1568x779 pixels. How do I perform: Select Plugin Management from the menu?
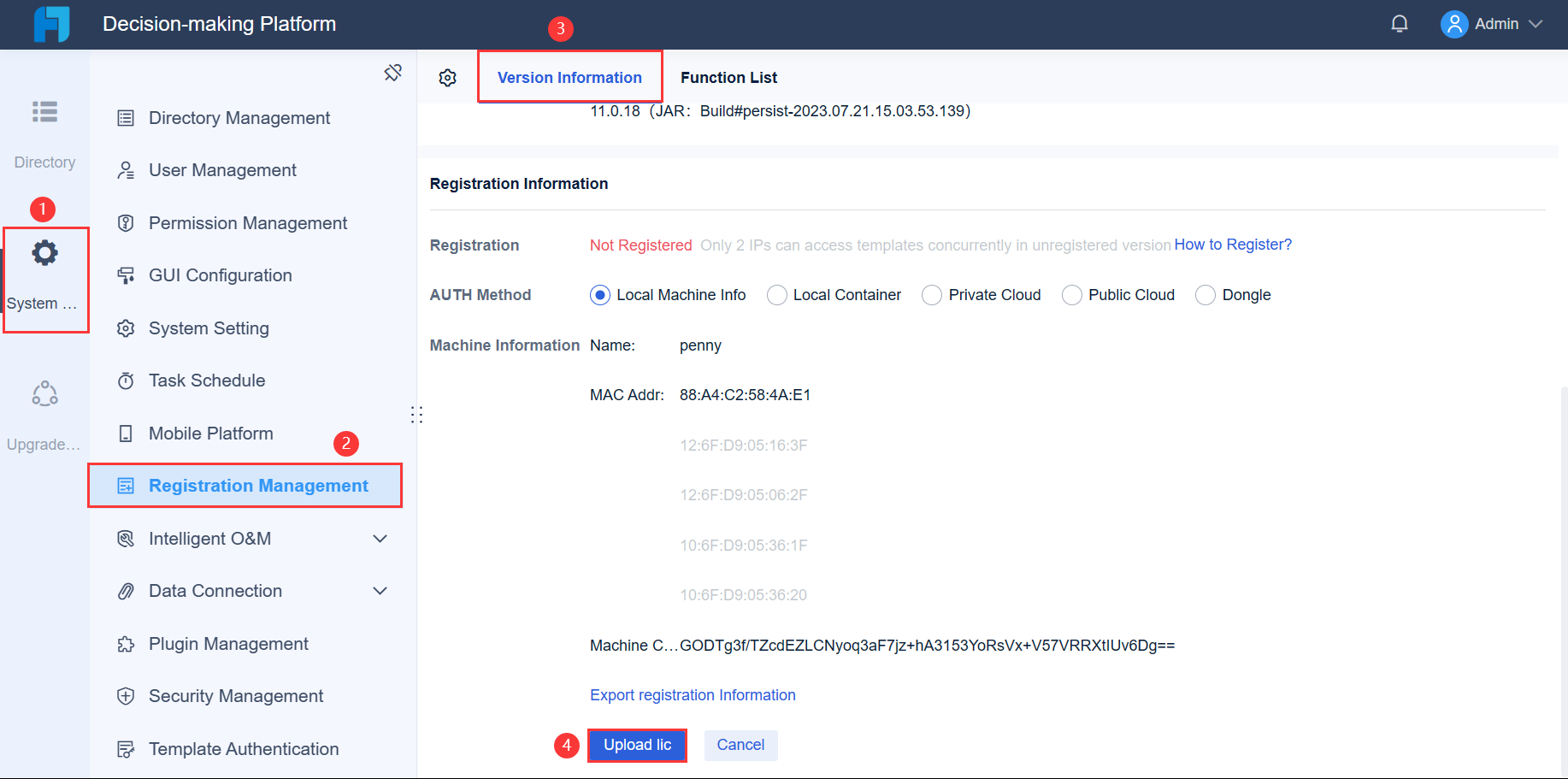point(228,643)
